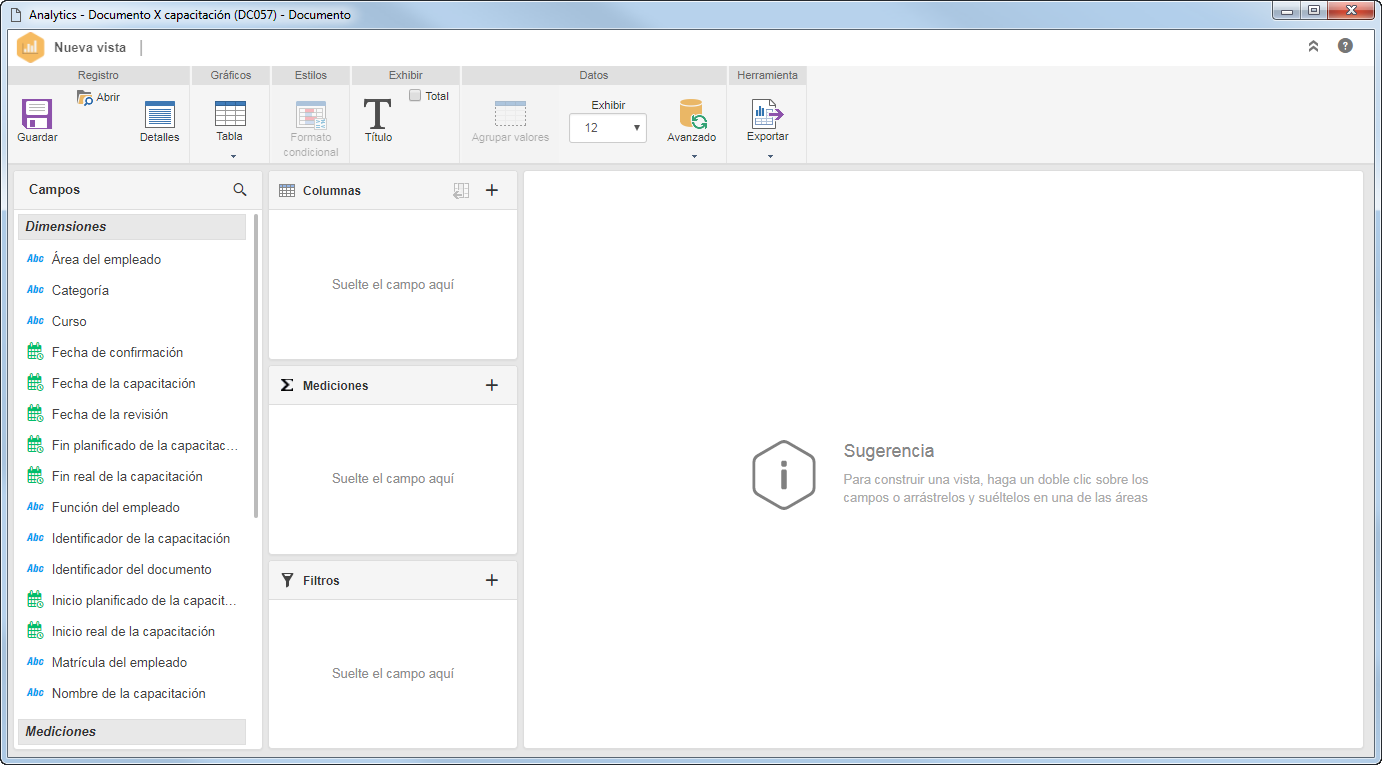Click the table grid icon beside Columnas
1382x765 pixels.
[286, 190]
